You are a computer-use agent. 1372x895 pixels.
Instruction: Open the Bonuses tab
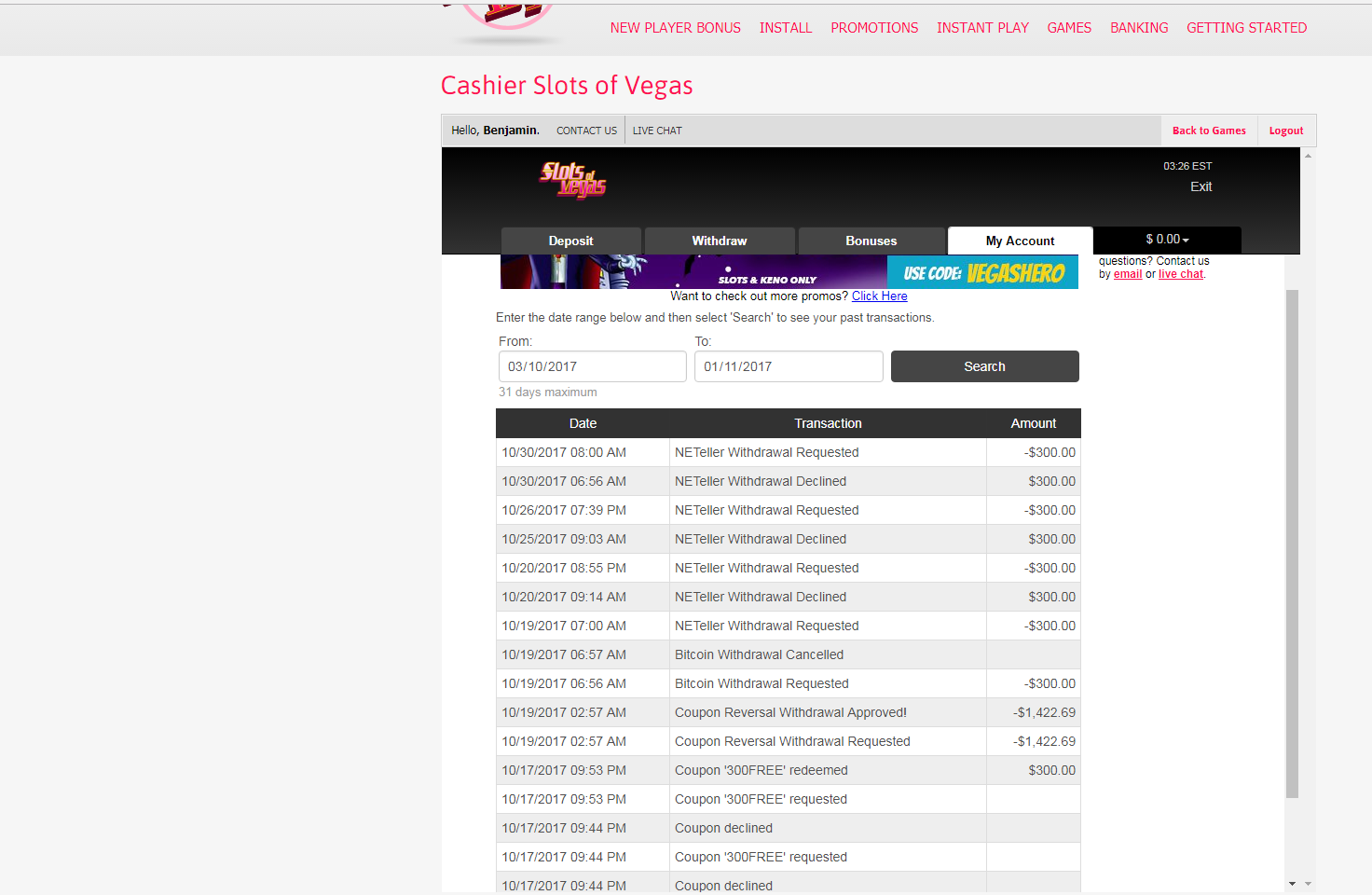click(x=871, y=241)
